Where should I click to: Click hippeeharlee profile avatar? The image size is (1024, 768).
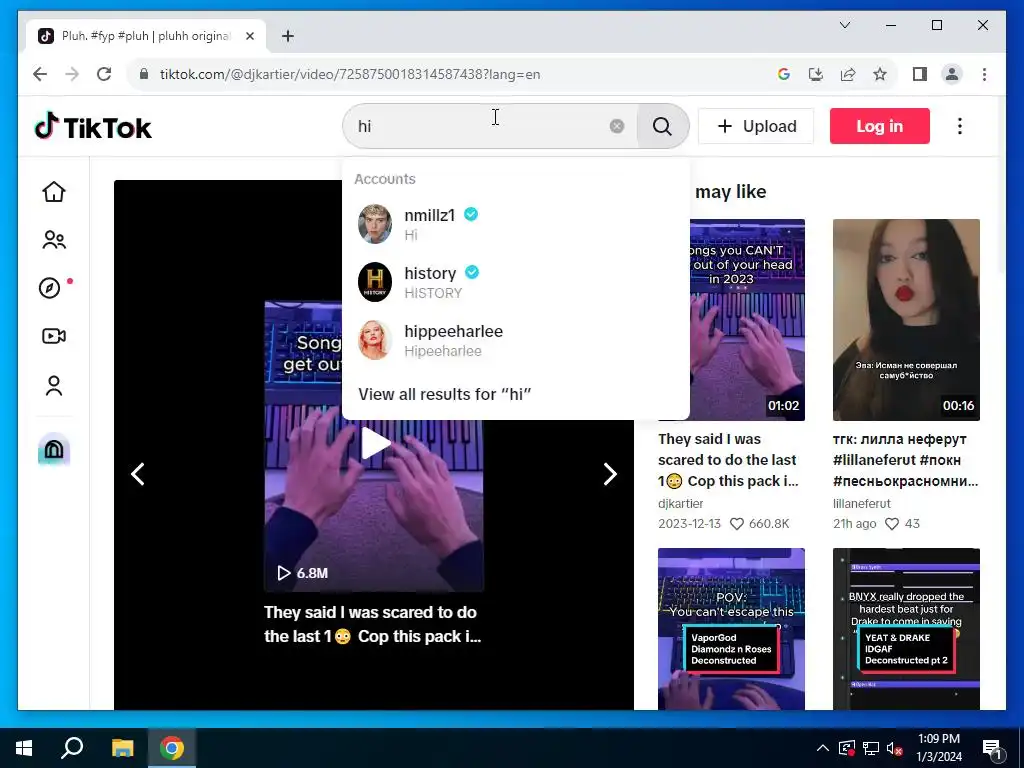pyautogui.click(x=375, y=340)
